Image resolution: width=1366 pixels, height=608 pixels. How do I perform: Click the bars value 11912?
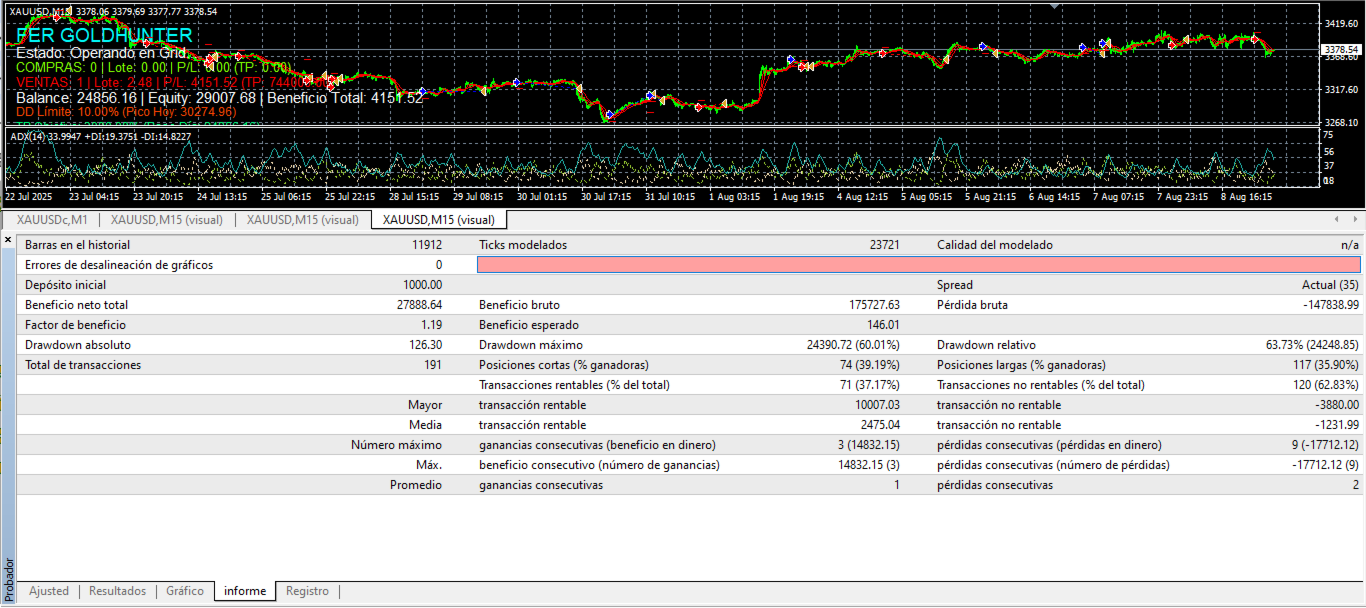pyautogui.click(x=426, y=245)
